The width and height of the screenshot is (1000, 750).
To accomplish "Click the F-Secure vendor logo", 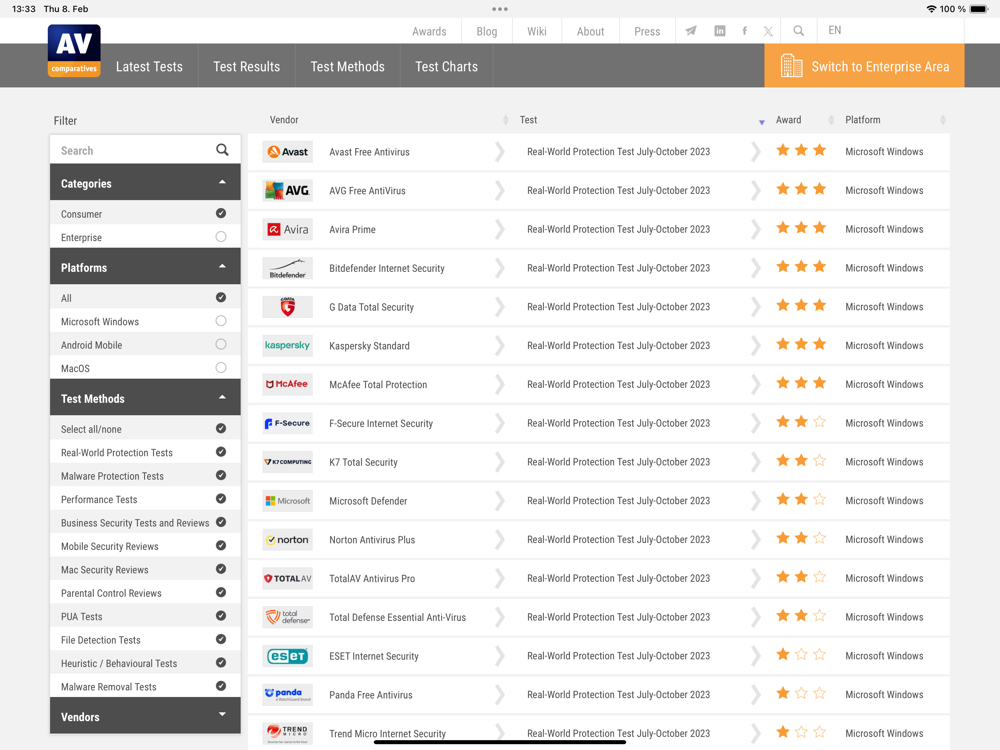I will 288,423.
